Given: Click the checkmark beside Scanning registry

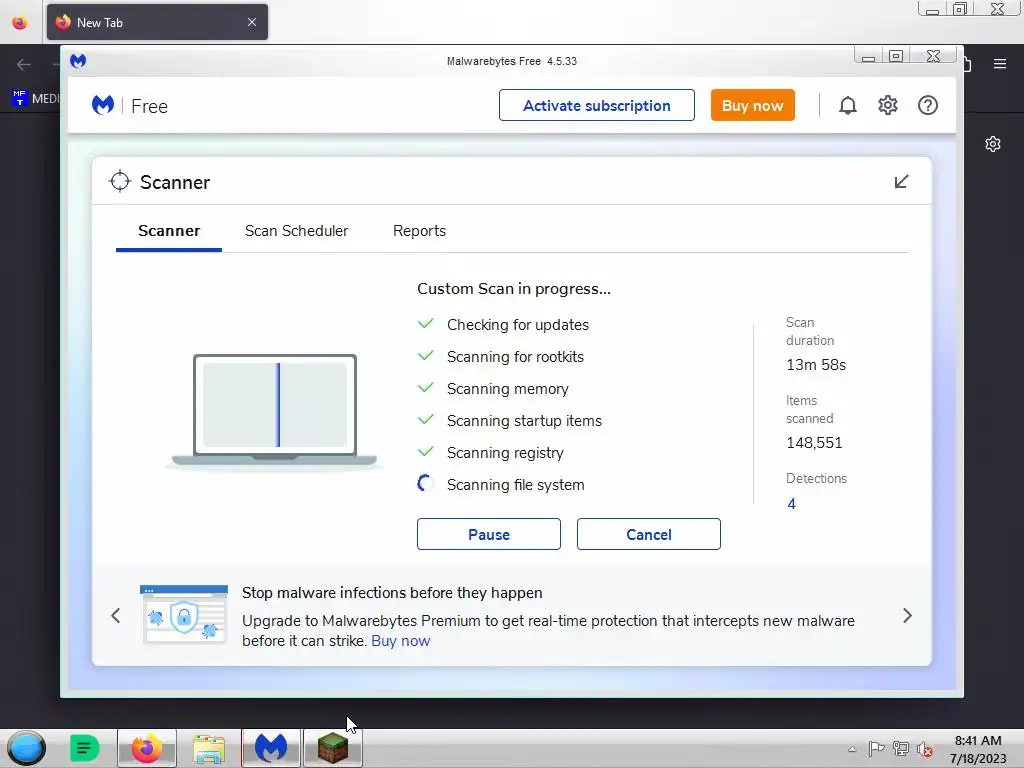Looking at the screenshot, I should (x=426, y=452).
